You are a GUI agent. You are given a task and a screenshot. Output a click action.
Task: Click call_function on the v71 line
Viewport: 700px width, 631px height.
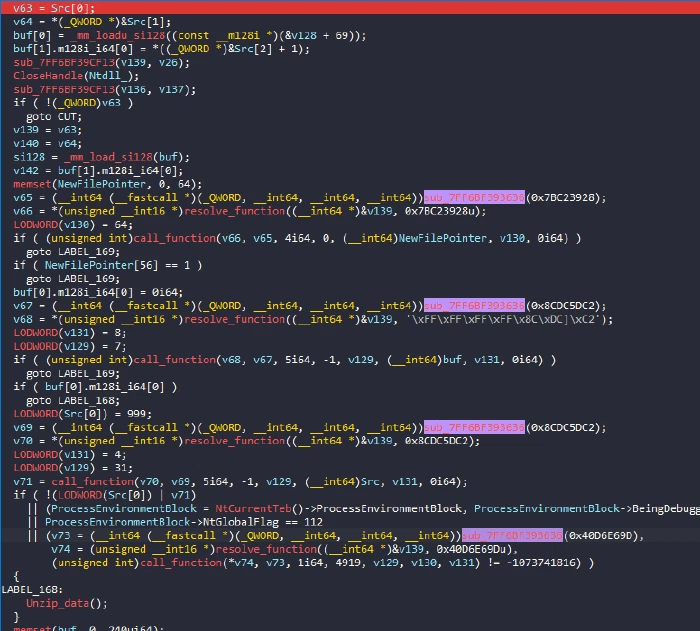click(92, 481)
